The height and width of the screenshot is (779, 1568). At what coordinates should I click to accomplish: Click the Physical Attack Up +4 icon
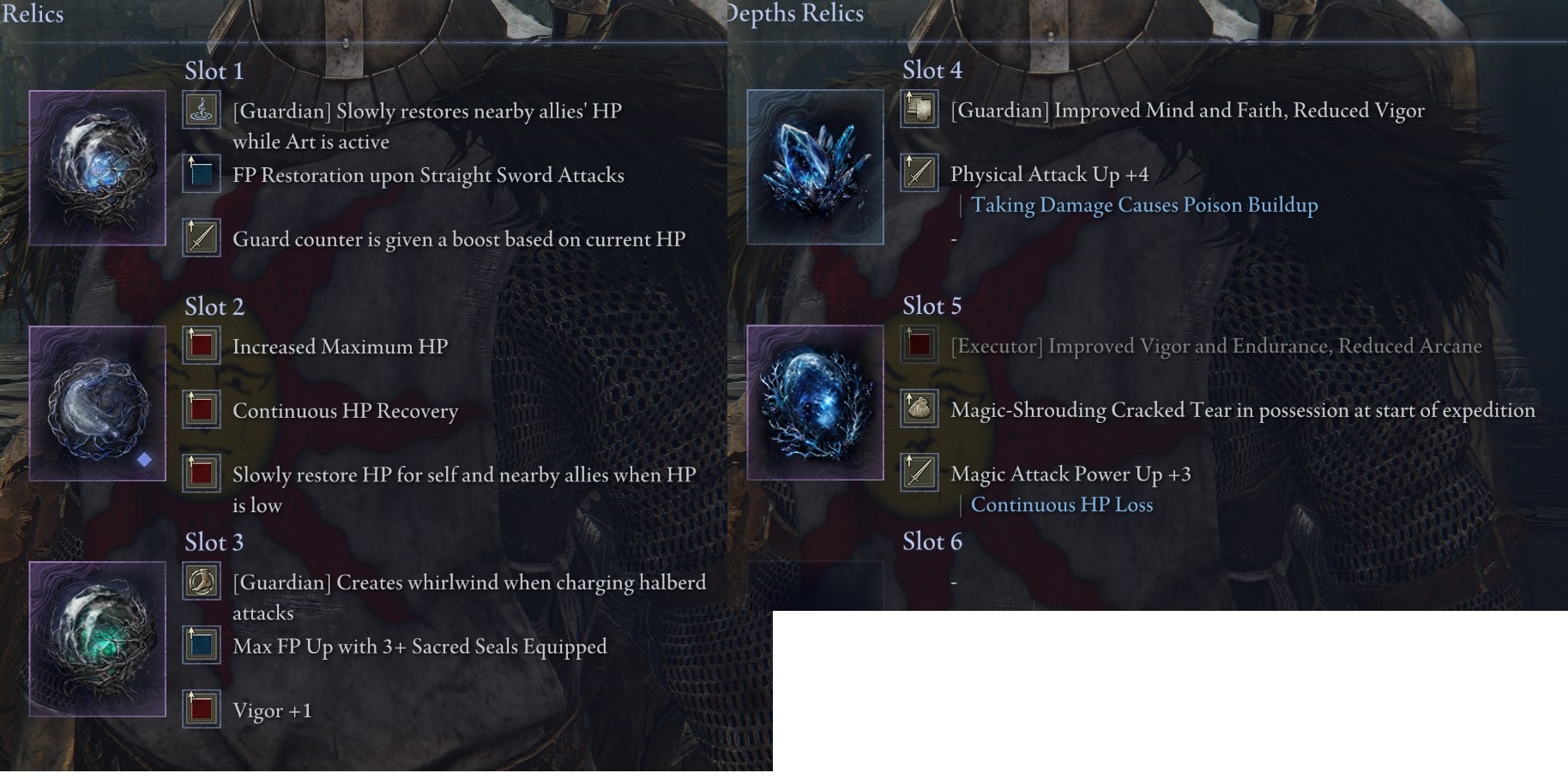(920, 173)
